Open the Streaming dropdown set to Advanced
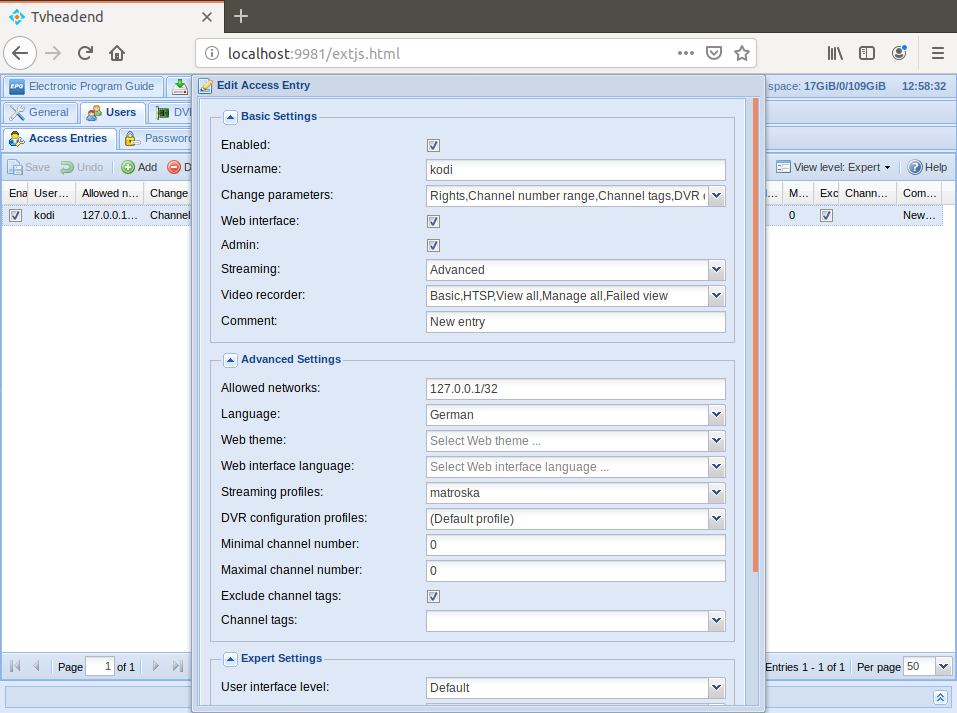Image resolution: width=957 pixels, height=713 pixels. 717,269
